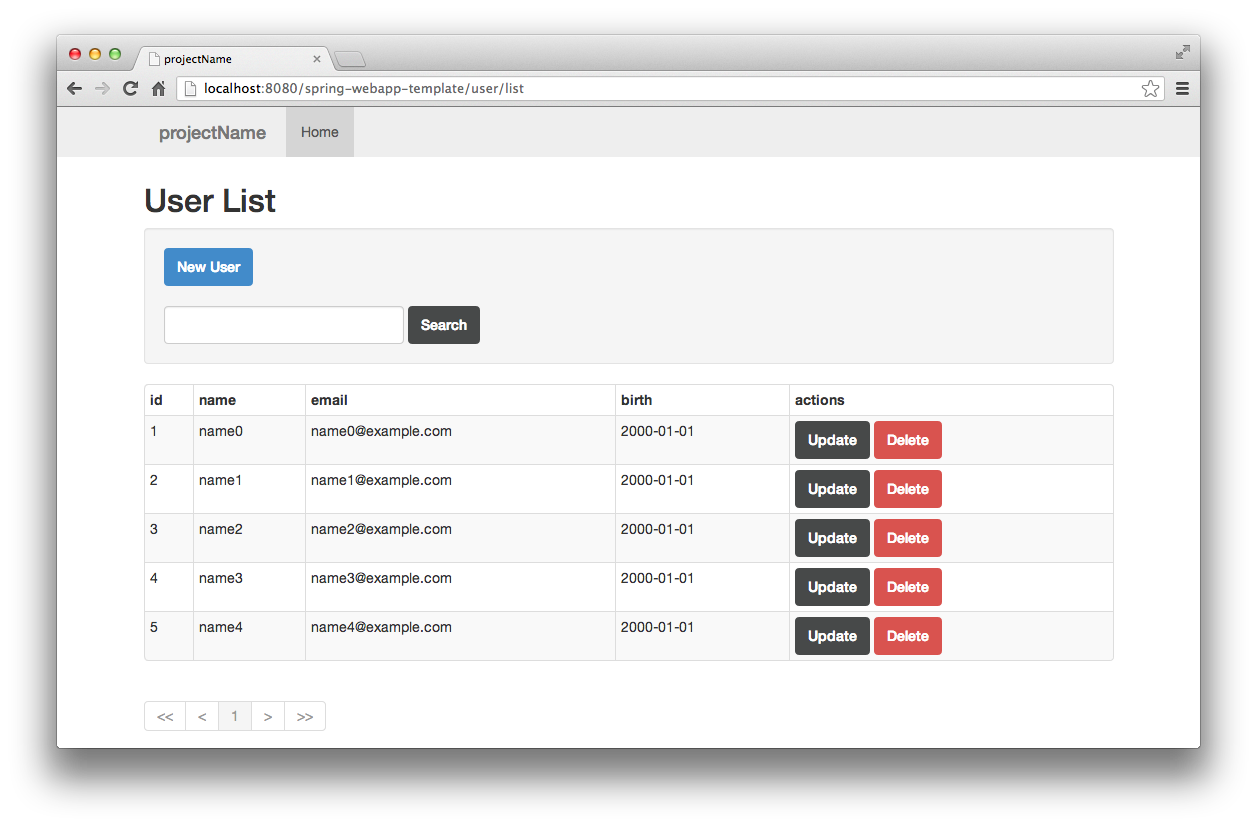Reload the page with the refresh icon
Viewport: 1257px width, 827px height.
(130, 89)
